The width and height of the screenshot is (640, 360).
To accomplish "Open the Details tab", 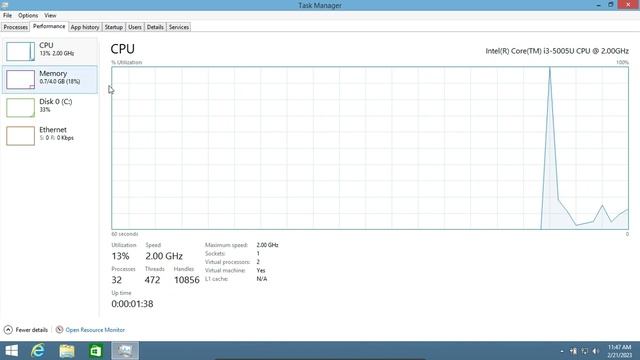I will point(155,27).
